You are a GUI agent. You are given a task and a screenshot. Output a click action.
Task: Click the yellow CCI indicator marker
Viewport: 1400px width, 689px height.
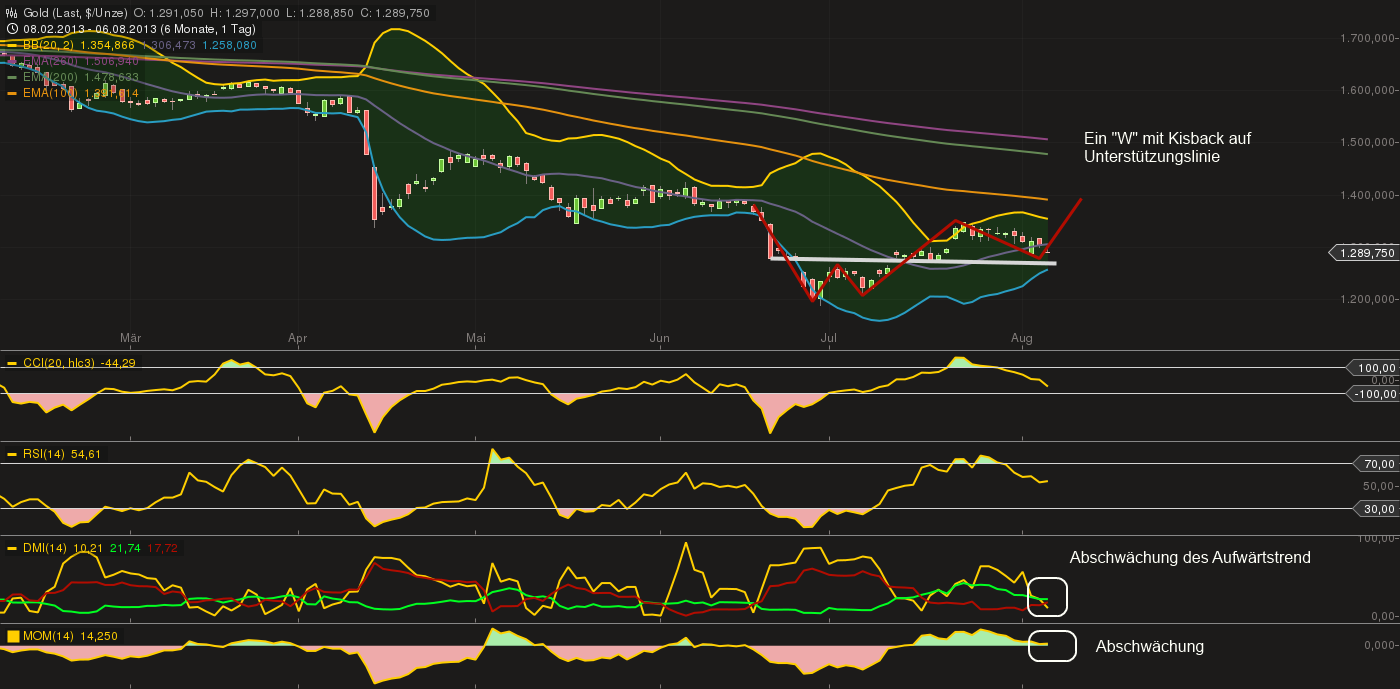12,363
